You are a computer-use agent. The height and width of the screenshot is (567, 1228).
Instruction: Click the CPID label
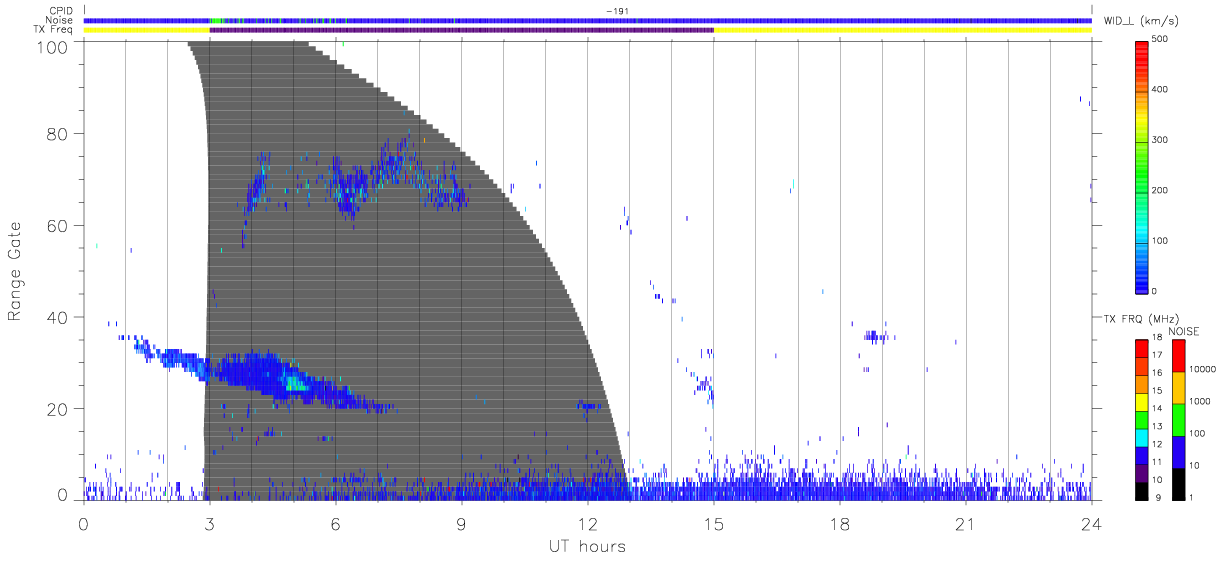click(x=62, y=11)
